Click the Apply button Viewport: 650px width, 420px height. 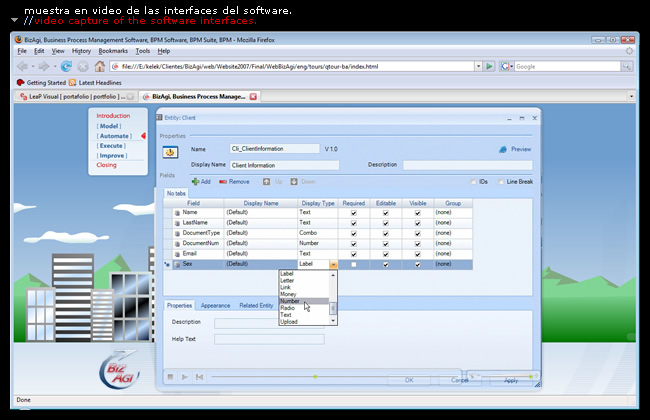[511, 380]
